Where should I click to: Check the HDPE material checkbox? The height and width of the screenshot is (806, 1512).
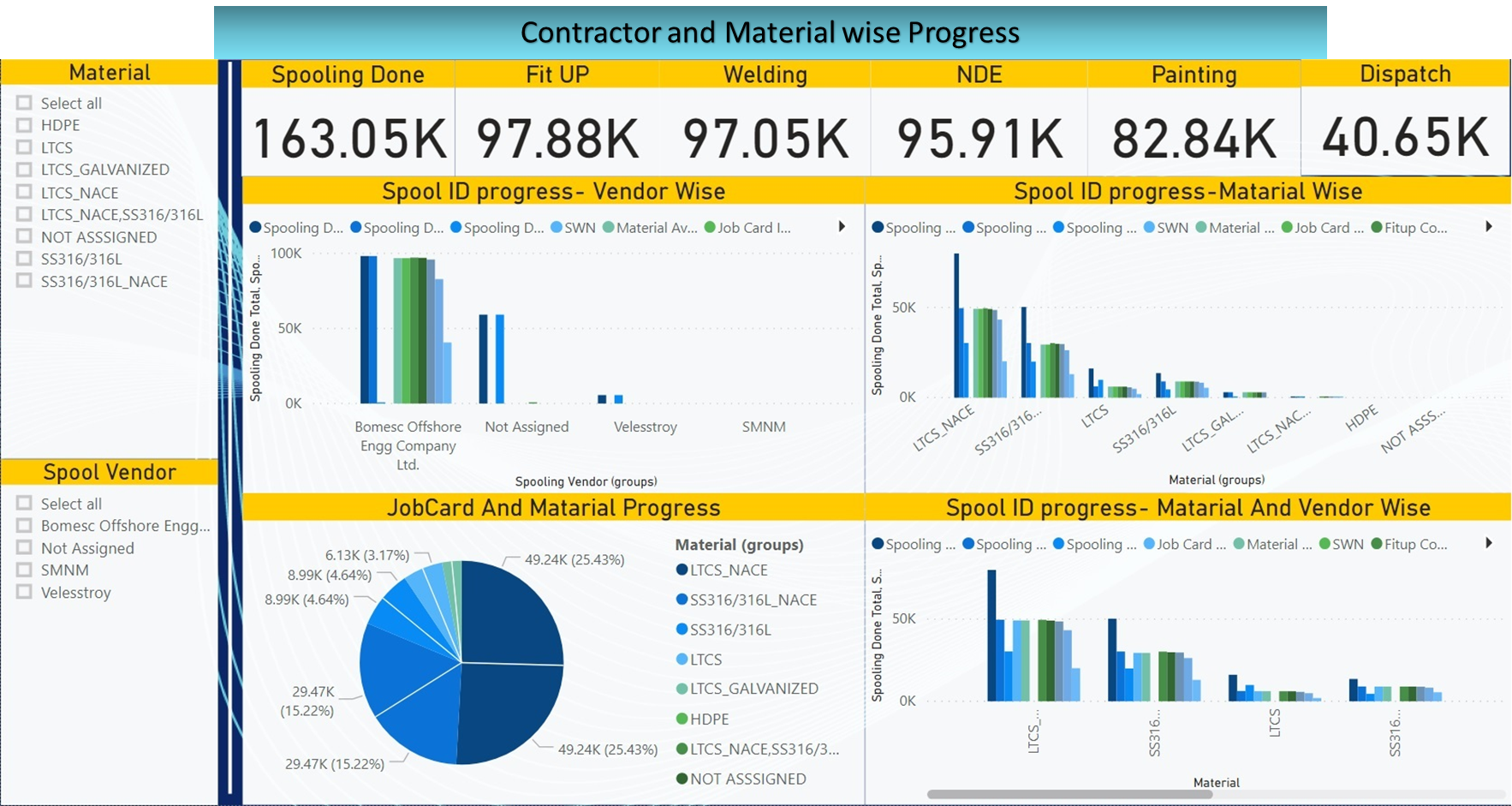pyautogui.click(x=24, y=125)
